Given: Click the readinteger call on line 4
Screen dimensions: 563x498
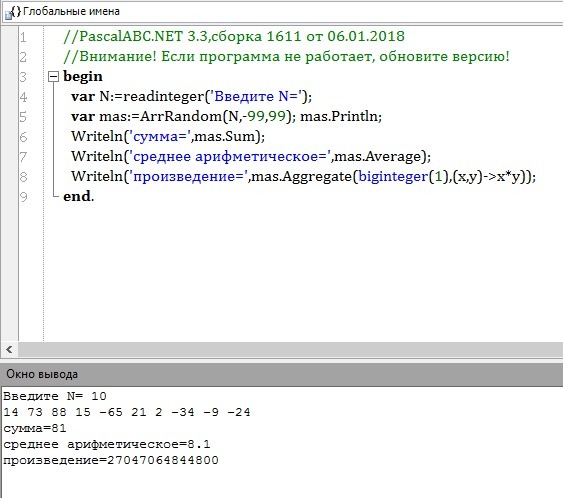Looking at the screenshot, I should pyautogui.click(x=163, y=97).
